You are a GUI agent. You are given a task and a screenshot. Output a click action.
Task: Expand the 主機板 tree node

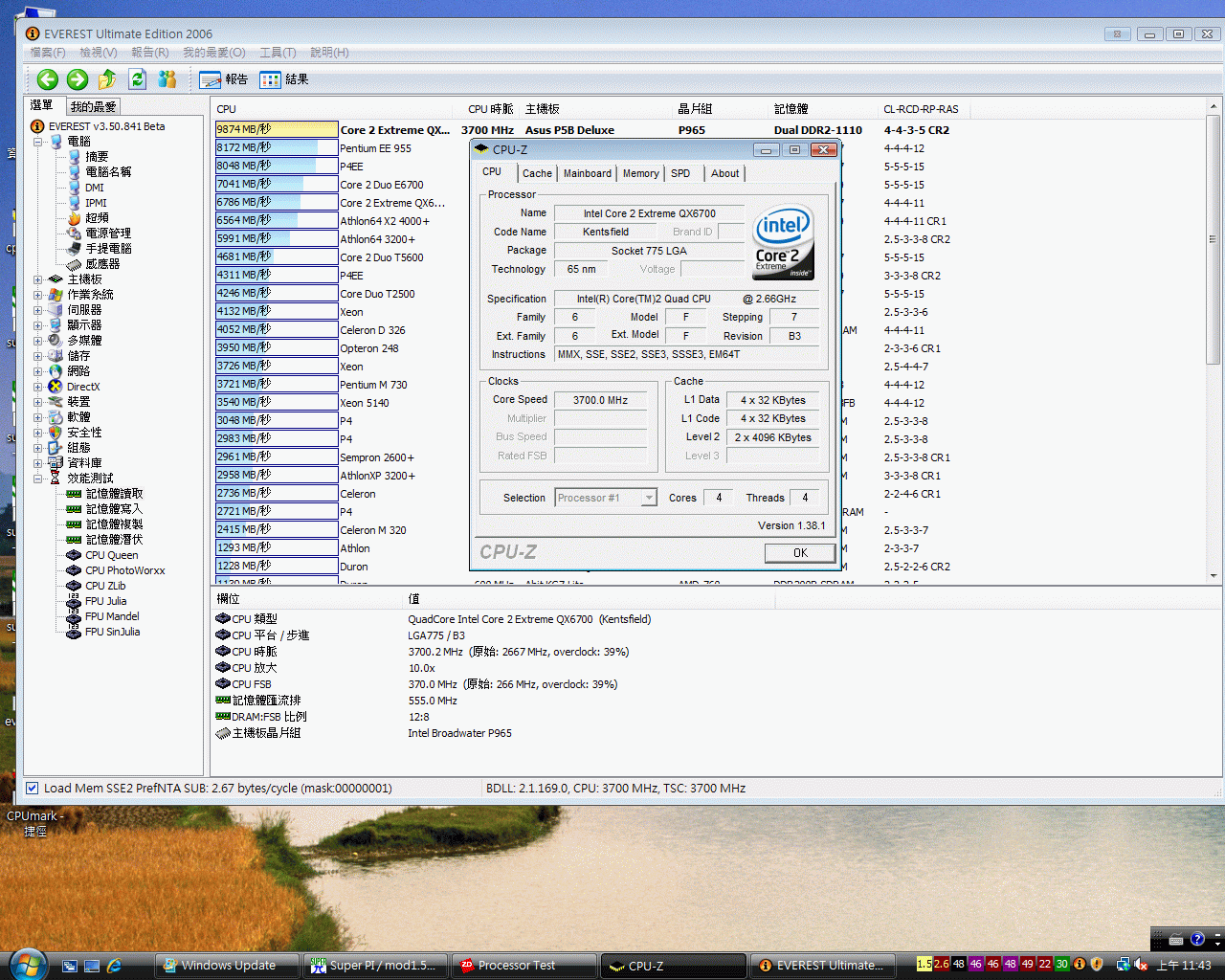pos(38,279)
